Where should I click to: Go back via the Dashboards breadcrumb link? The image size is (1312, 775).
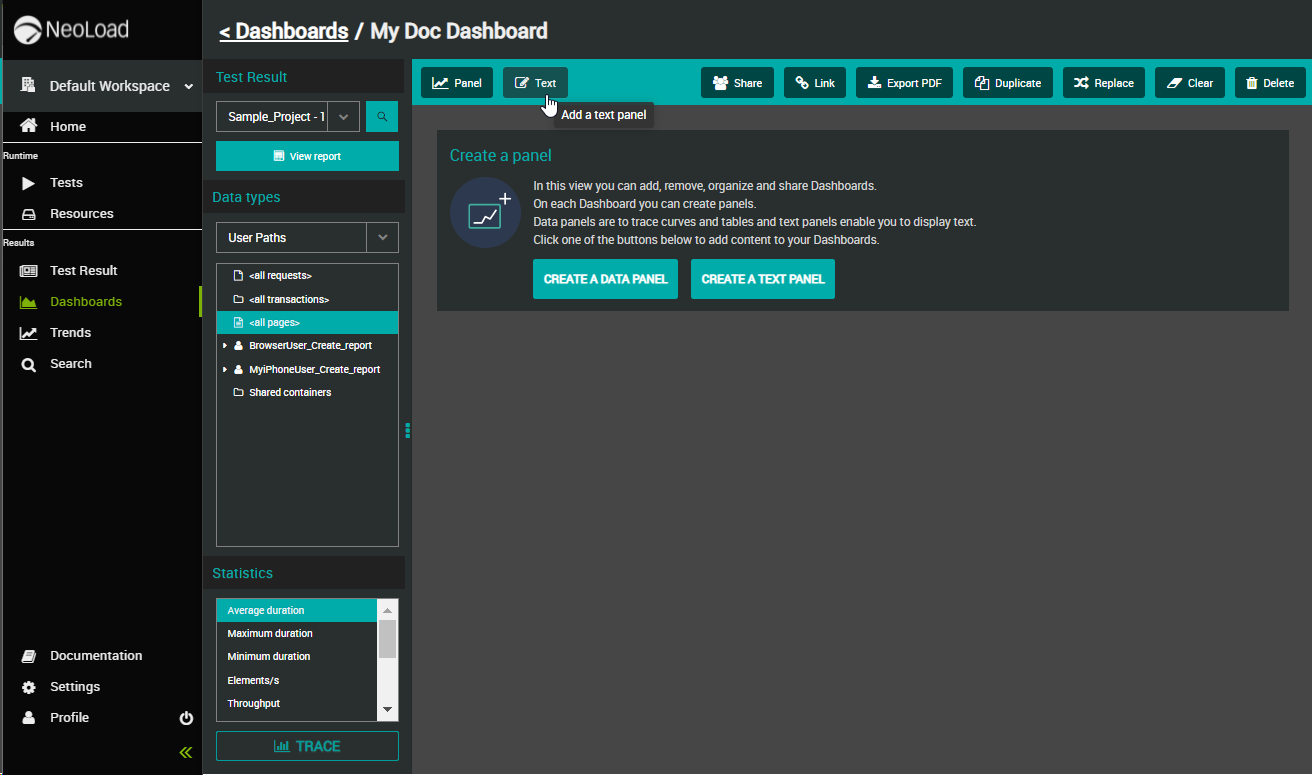tap(284, 31)
